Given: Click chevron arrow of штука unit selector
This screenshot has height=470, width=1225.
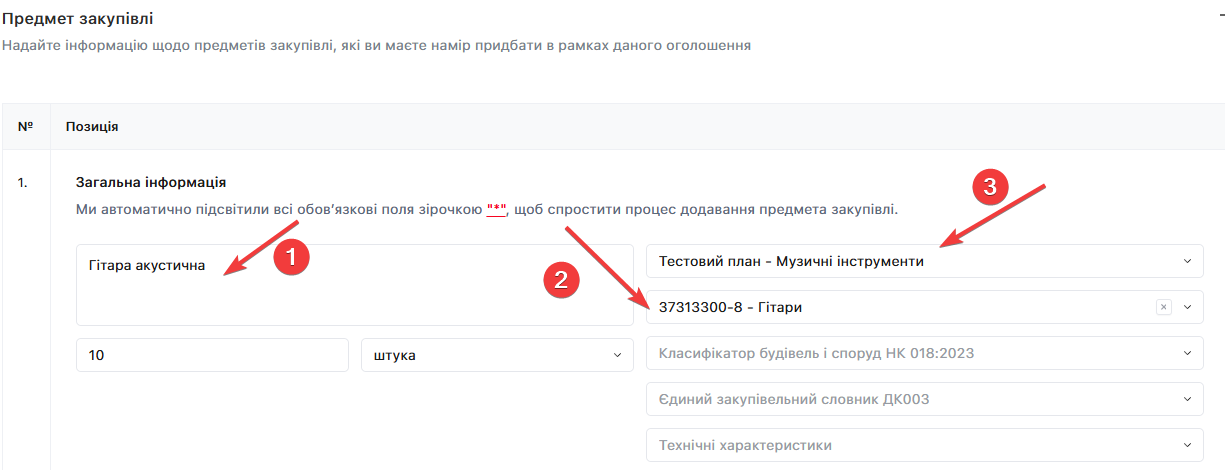Looking at the screenshot, I should [616, 355].
